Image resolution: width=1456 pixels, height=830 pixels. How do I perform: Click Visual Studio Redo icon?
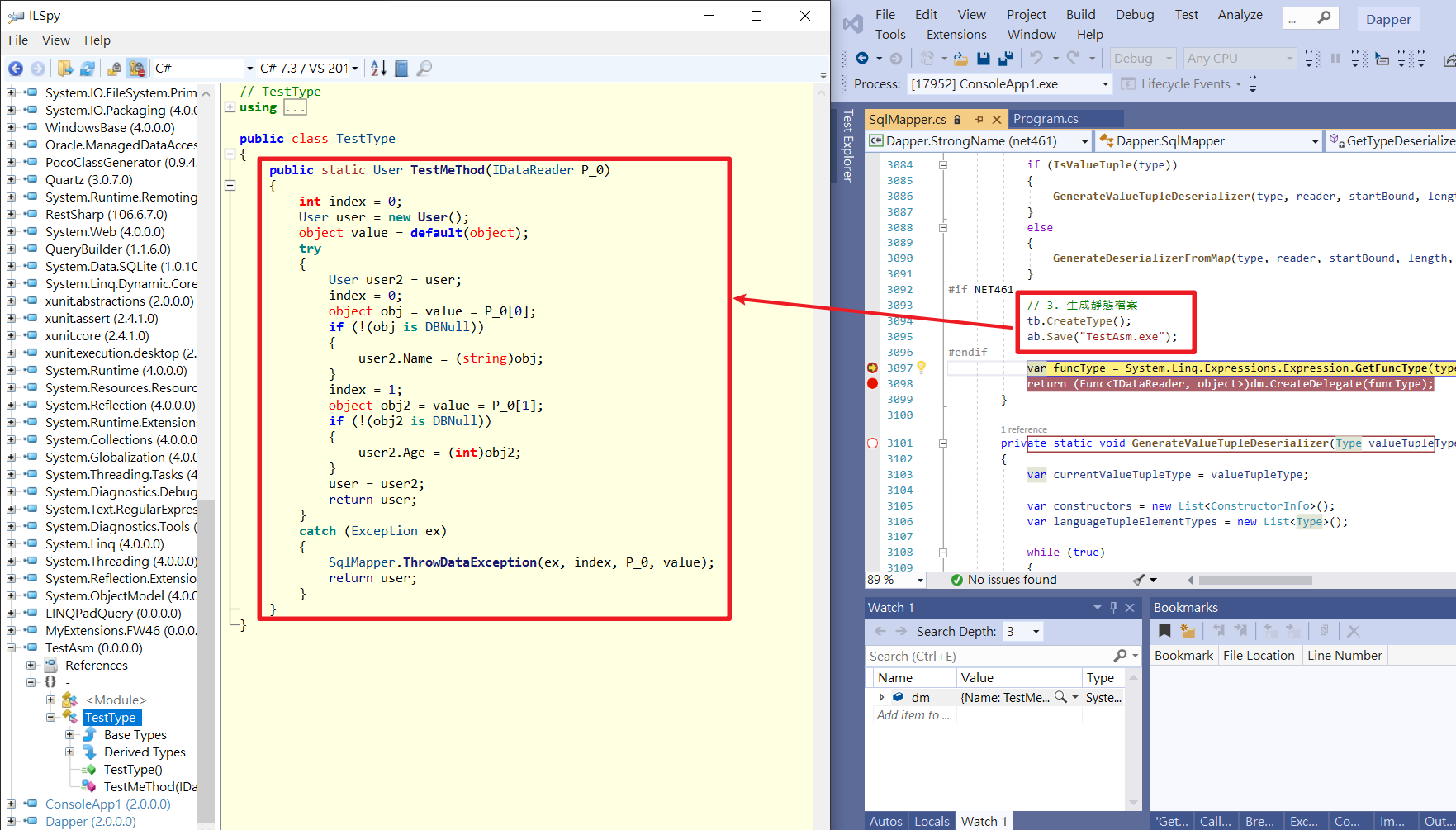click(x=1073, y=58)
